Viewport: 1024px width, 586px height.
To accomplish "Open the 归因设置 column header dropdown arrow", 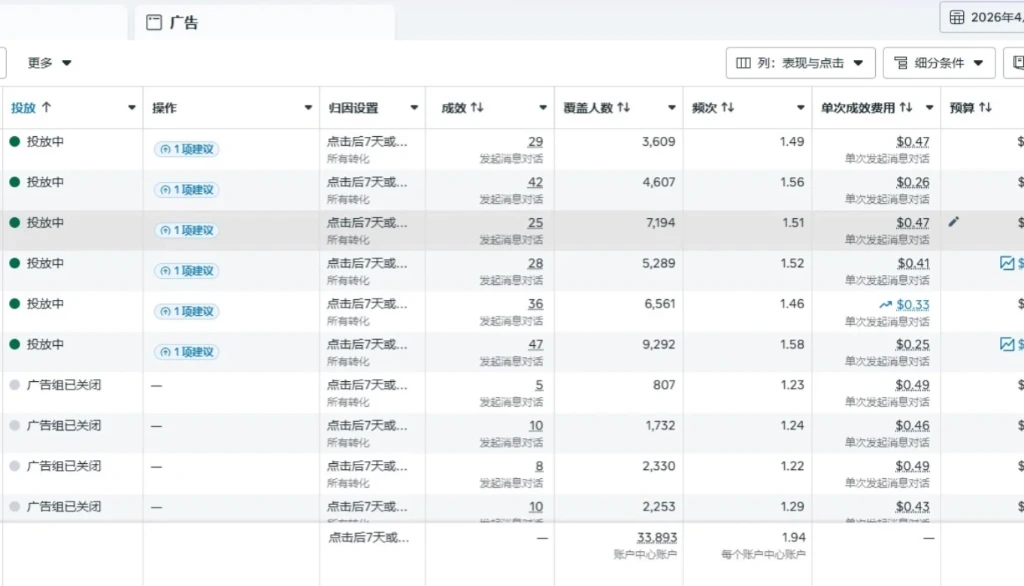I will click(x=413, y=108).
